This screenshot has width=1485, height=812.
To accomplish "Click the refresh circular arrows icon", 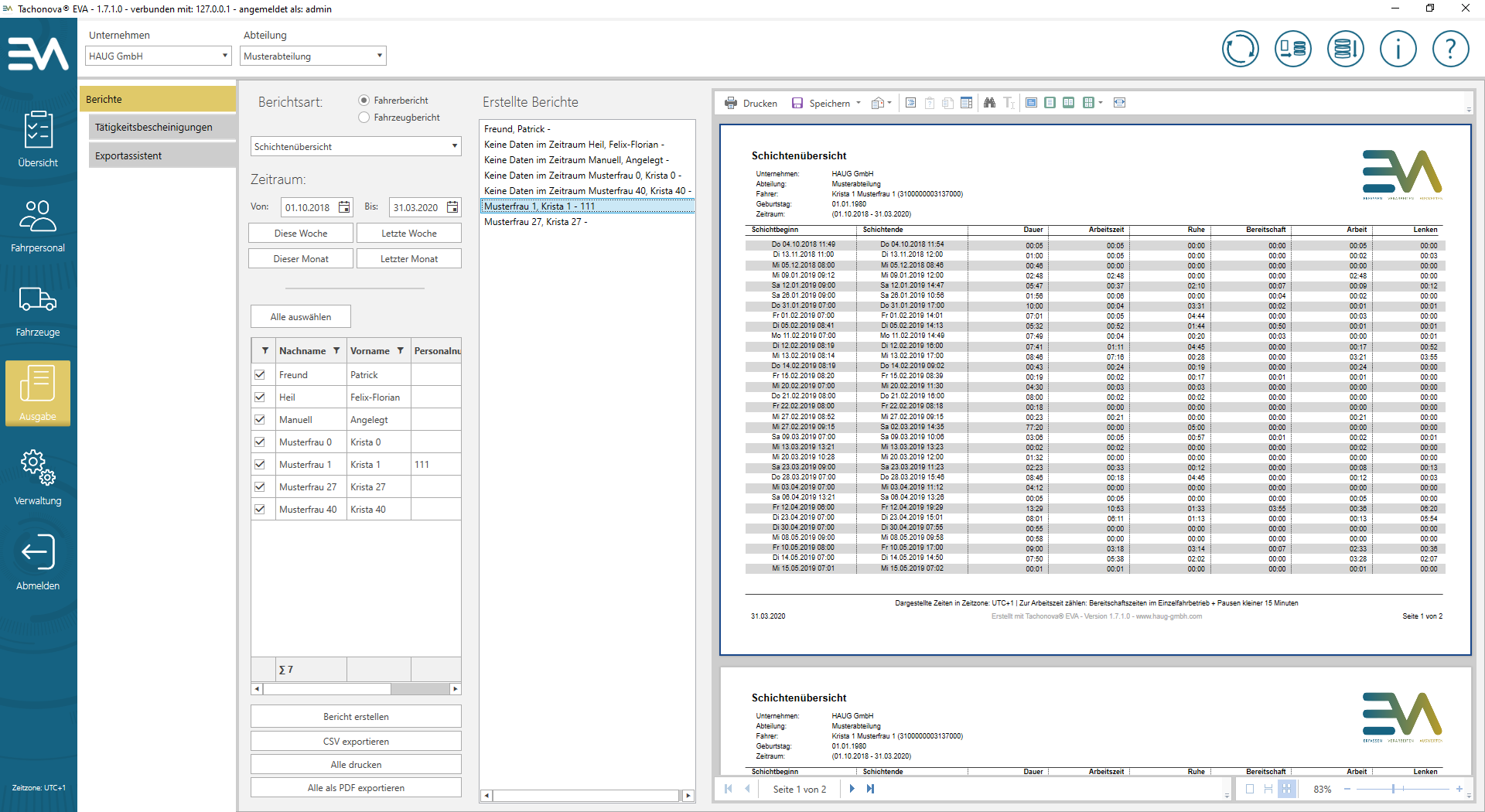I will pos(1240,49).
